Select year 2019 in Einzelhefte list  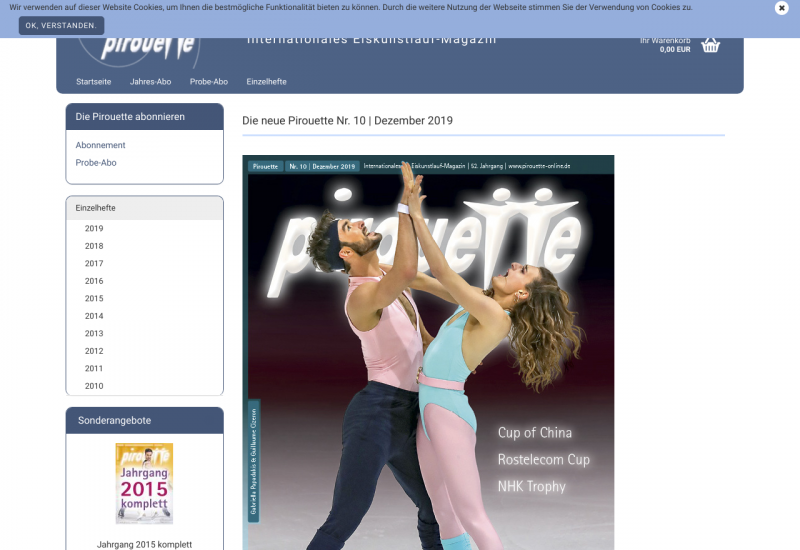click(94, 228)
